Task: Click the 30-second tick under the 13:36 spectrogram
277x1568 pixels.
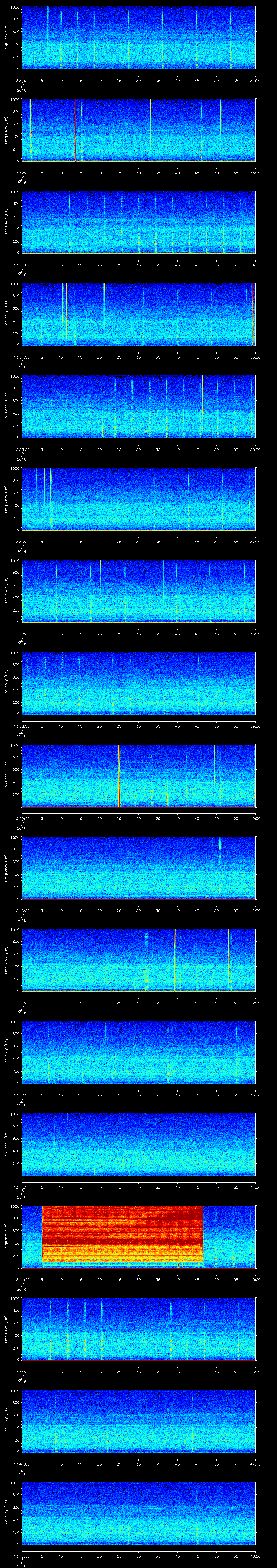Action: coord(138,542)
